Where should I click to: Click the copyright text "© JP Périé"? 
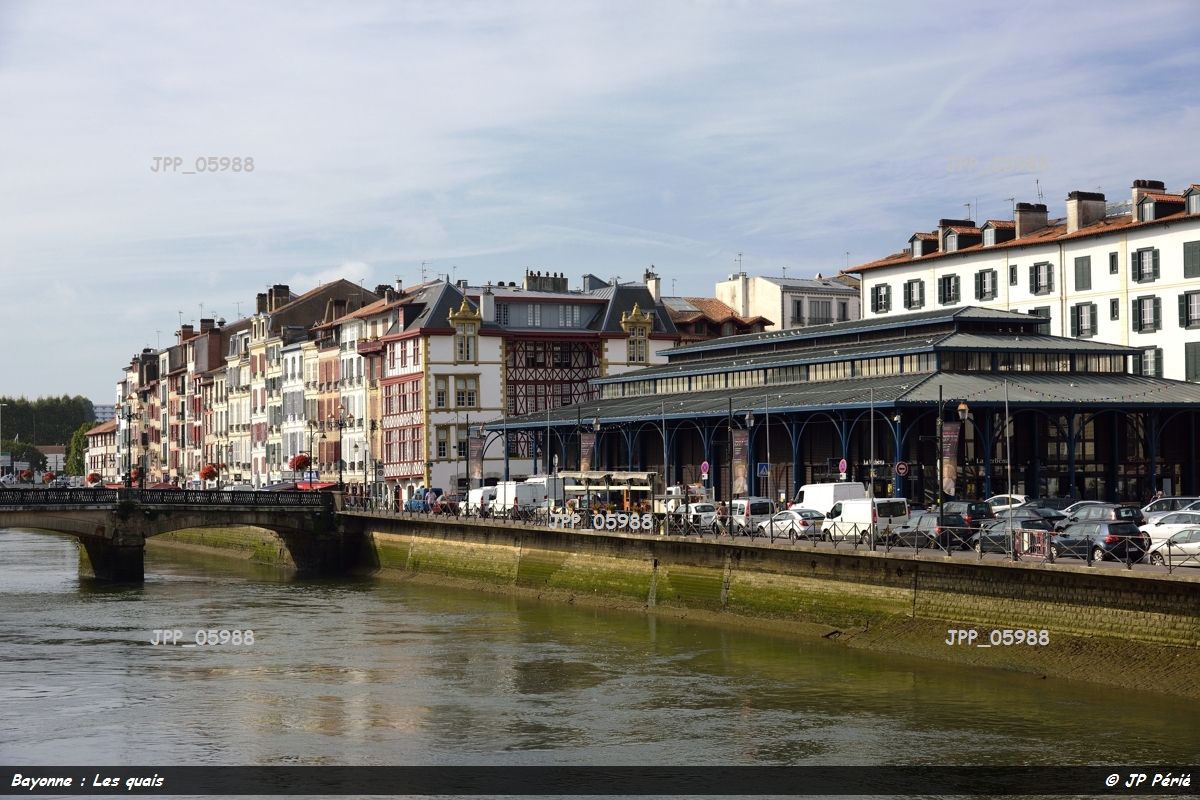[1147, 781]
